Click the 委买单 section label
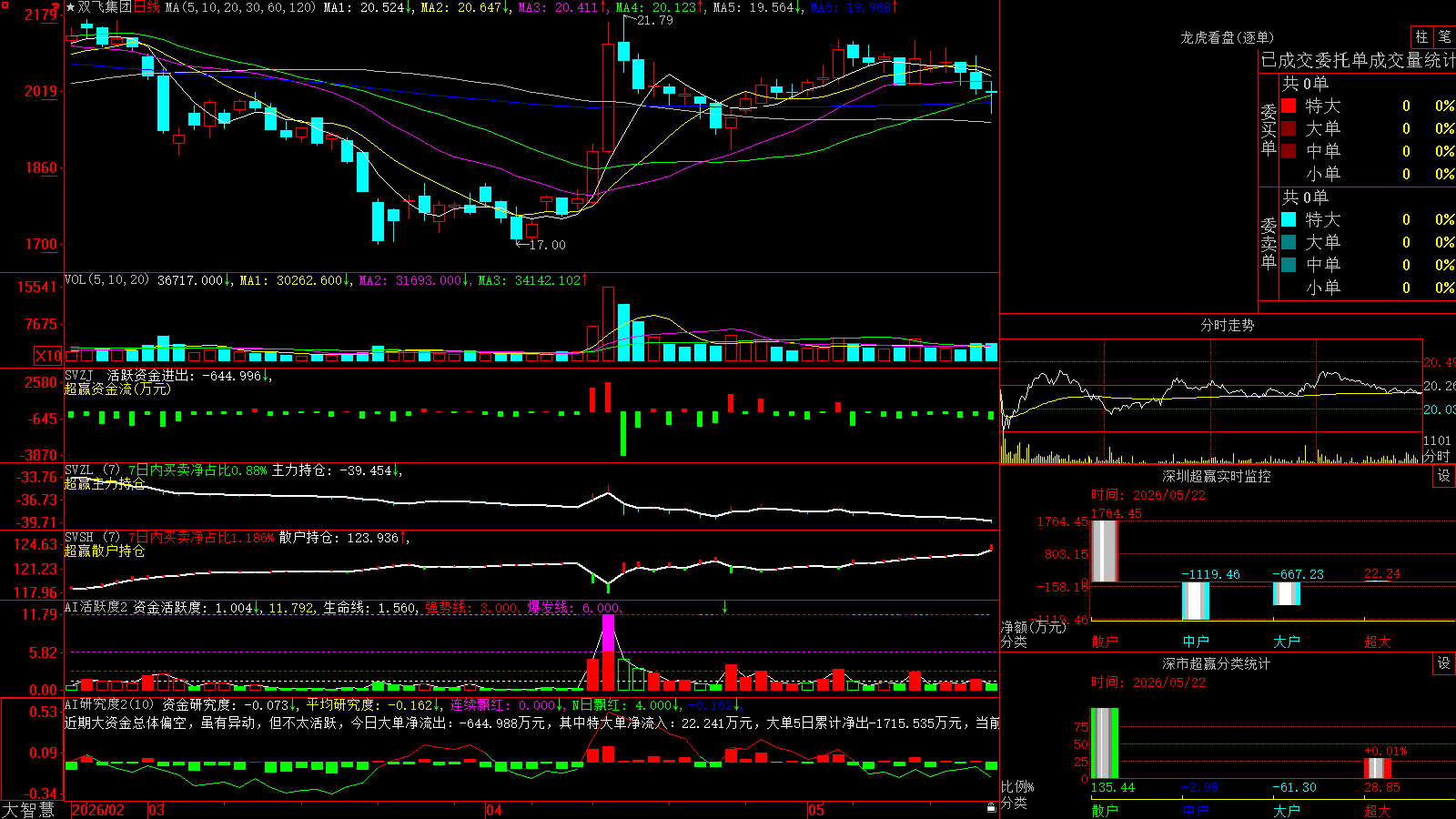The image size is (1456, 819). [1269, 129]
